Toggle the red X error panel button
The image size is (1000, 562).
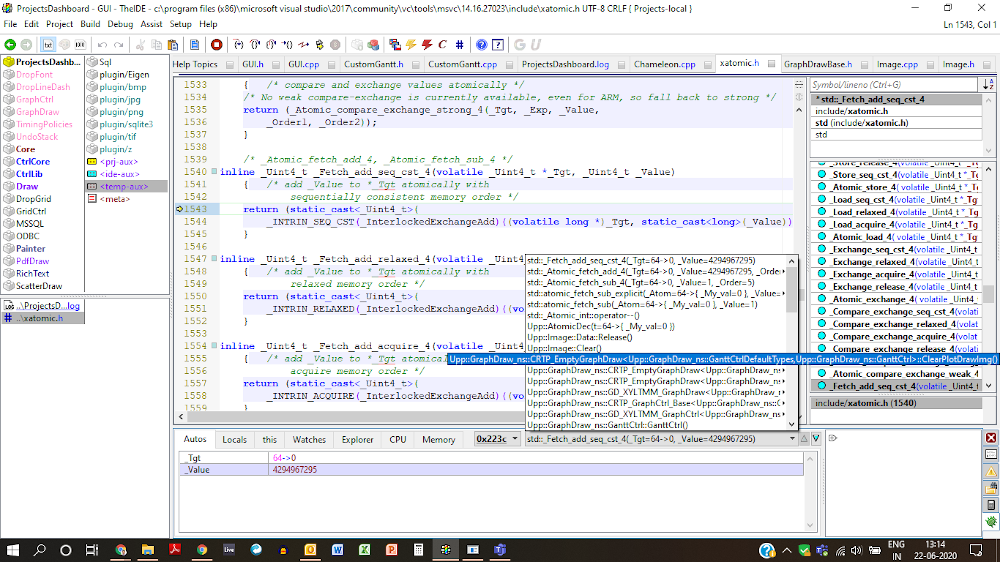tap(991, 438)
